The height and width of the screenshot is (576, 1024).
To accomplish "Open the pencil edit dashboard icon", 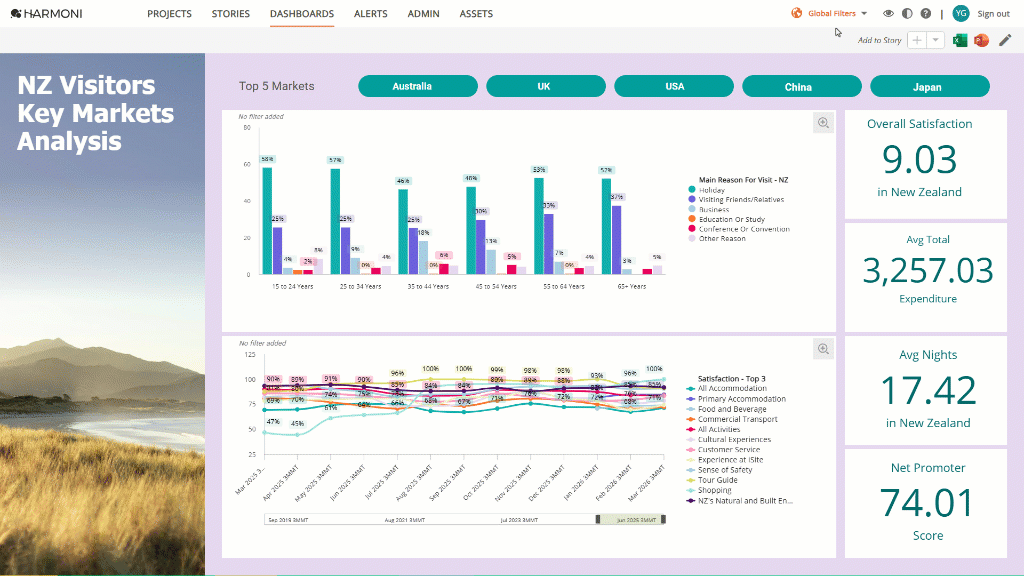I will (1005, 40).
